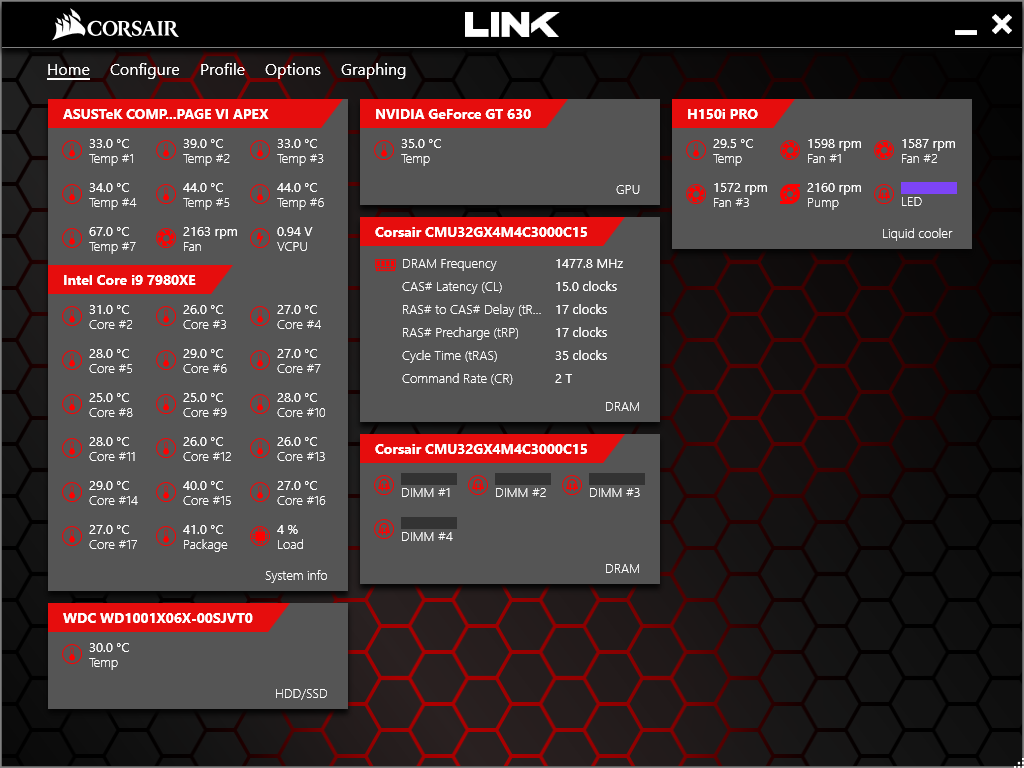Select the DIMM #2 LED icon
The height and width of the screenshot is (768, 1024).
point(478,485)
